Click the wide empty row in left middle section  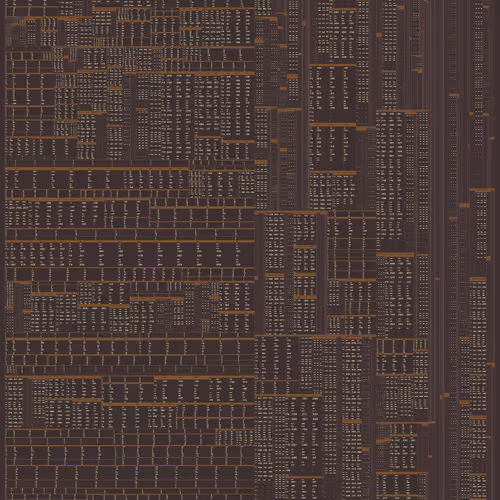130,234
